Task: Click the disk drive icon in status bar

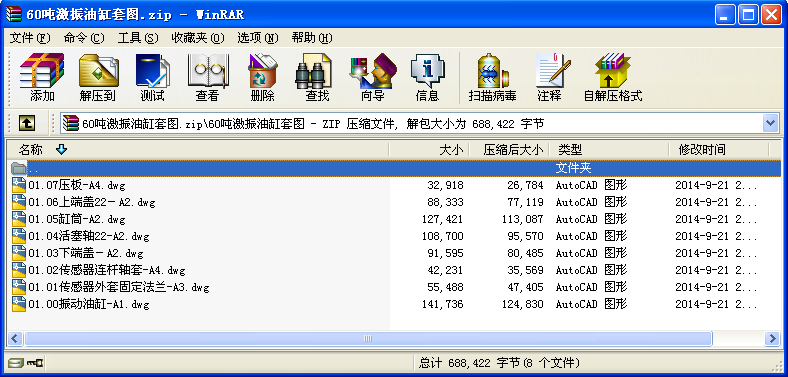Action: (x=16, y=362)
